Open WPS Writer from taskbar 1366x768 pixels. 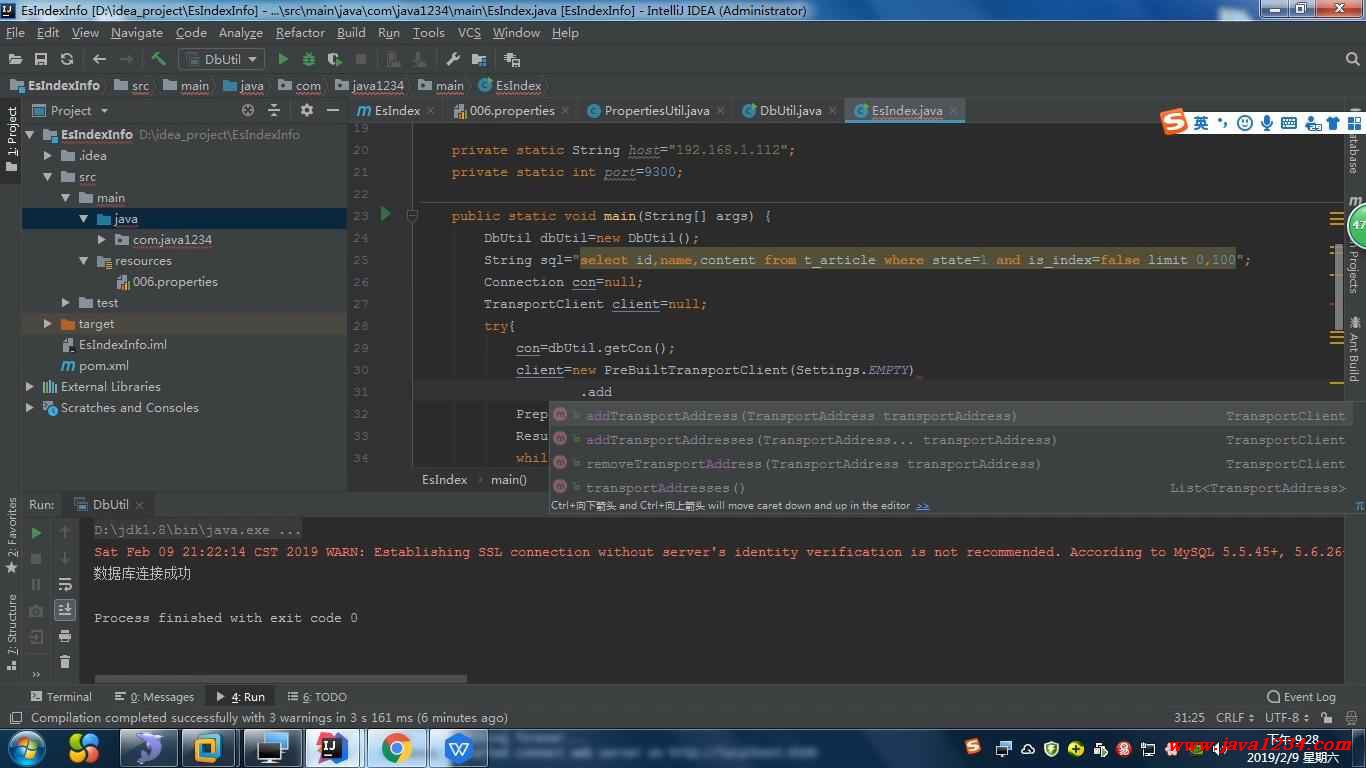point(459,748)
